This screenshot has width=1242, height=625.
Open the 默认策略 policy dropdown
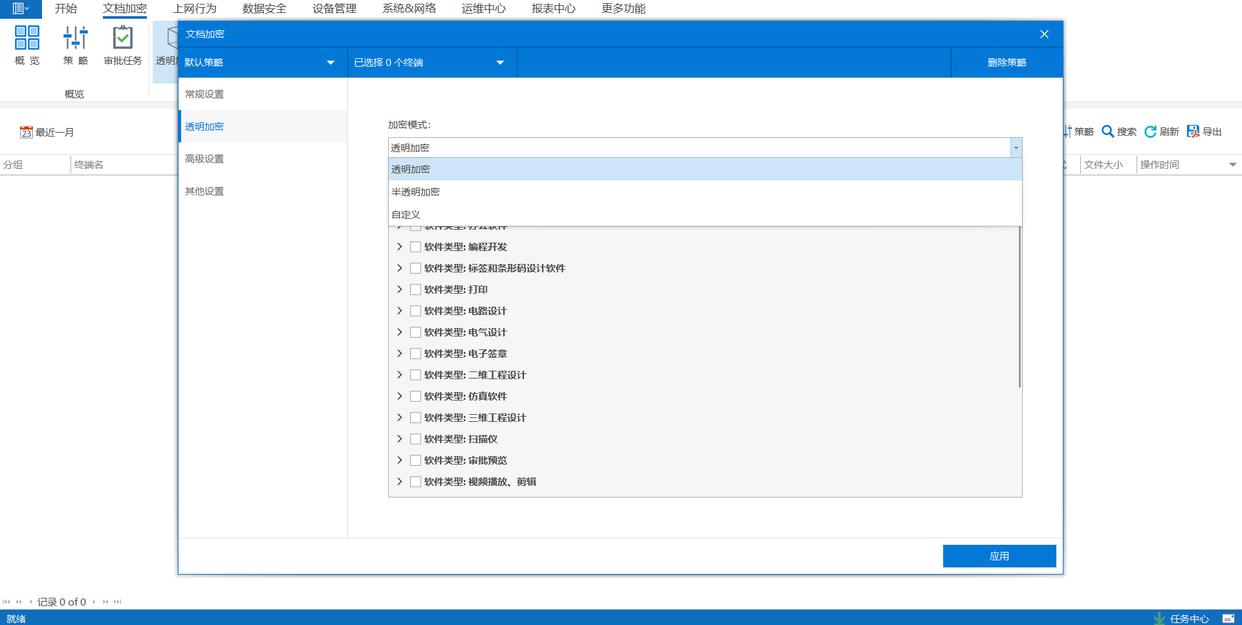coord(259,63)
